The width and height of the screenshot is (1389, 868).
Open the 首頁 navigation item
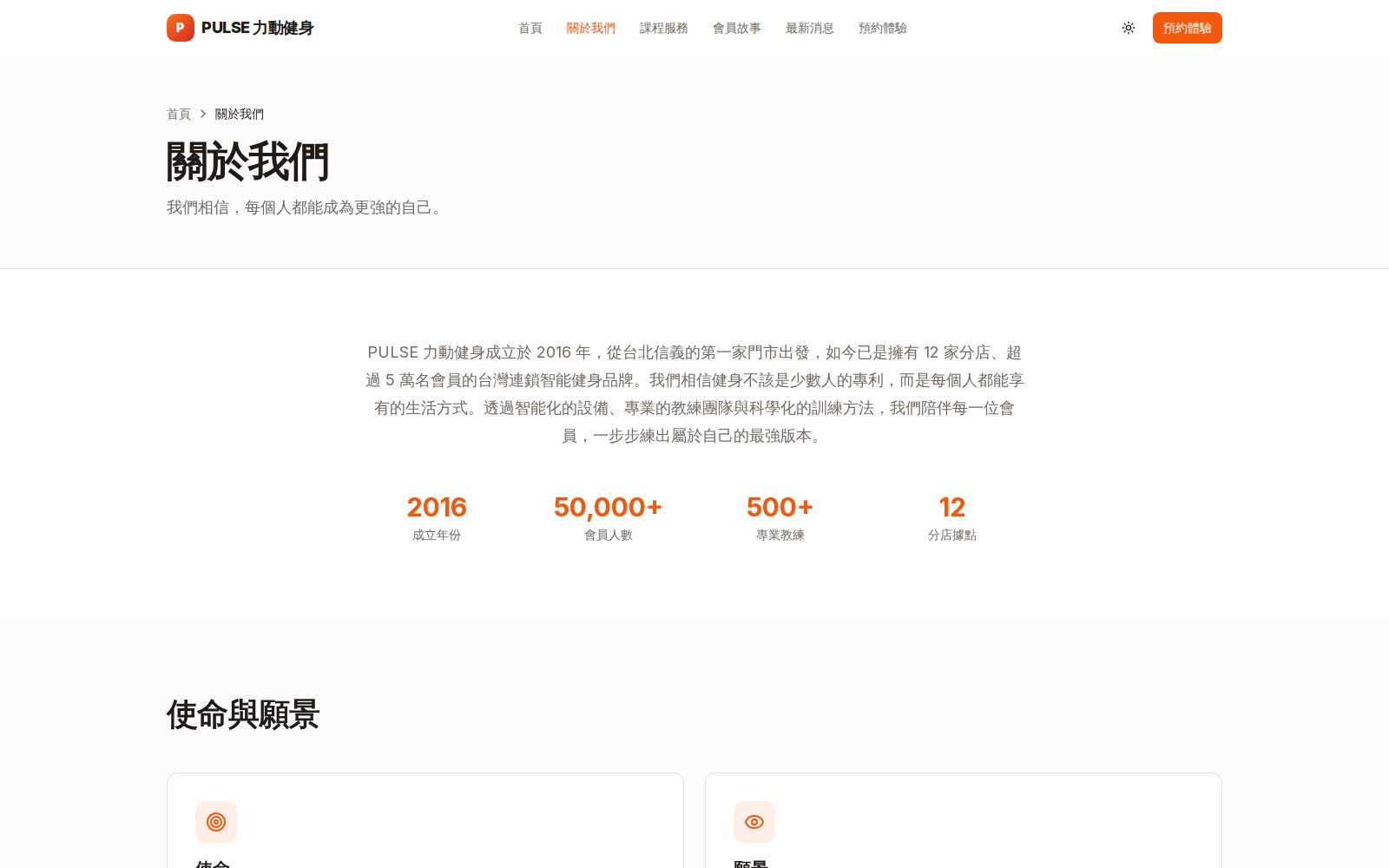(530, 28)
